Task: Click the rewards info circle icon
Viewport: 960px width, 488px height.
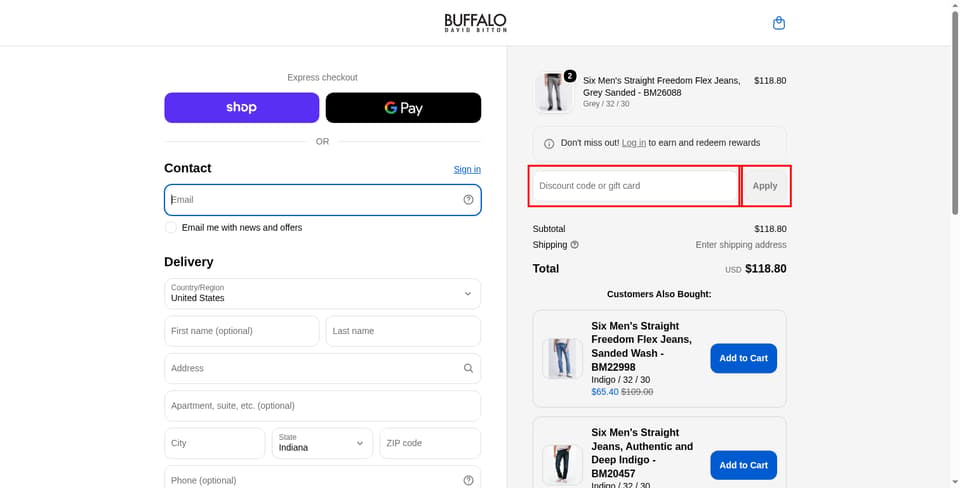Action: 549,143
